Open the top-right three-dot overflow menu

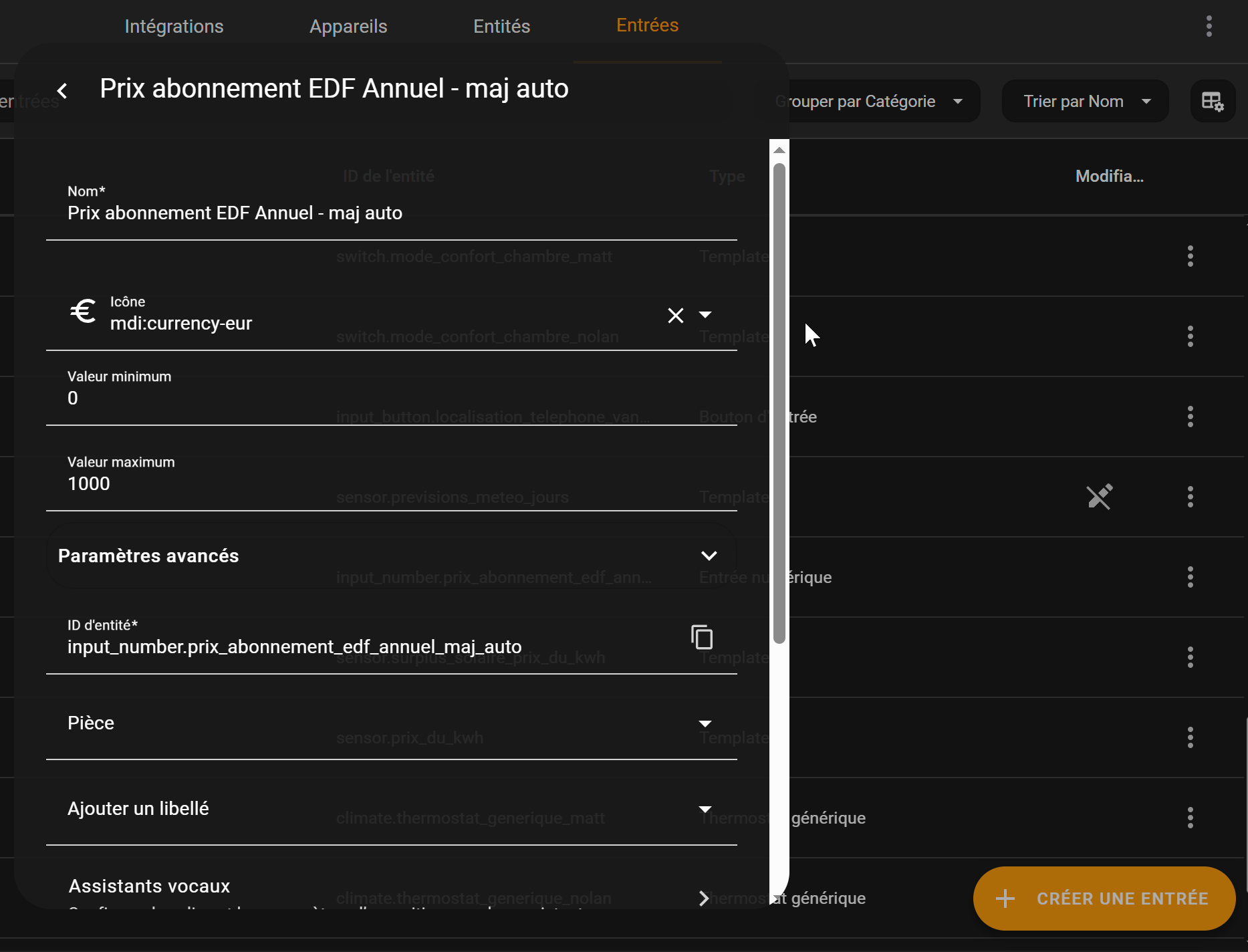1209,26
